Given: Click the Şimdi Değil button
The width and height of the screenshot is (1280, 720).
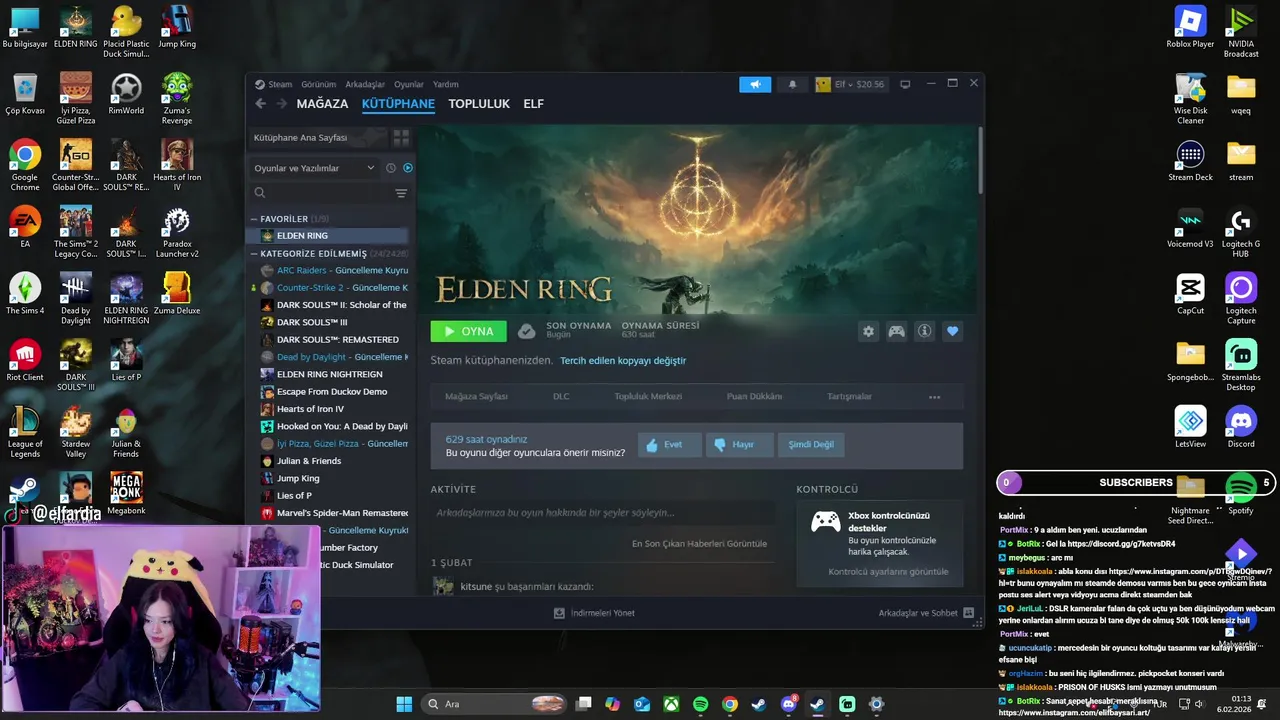Looking at the screenshot, I should pyautogui.click(x=810, y=445).
